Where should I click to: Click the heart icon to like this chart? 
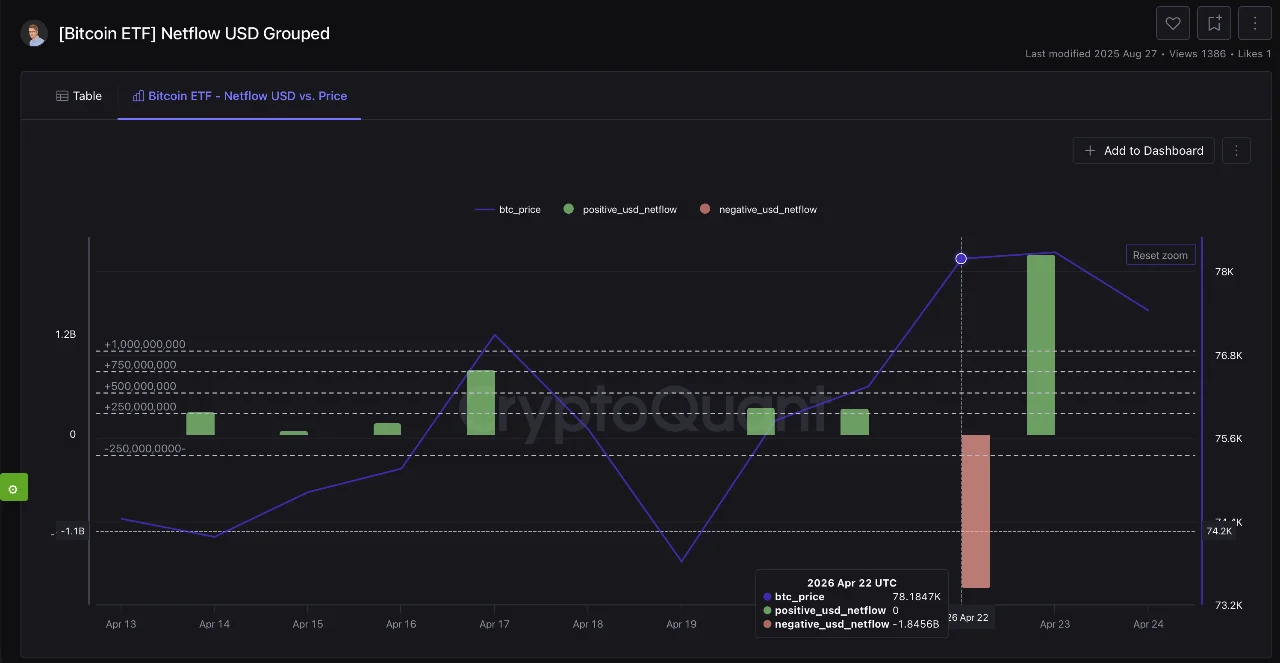pyautogui.click(x=1172, y=22)
